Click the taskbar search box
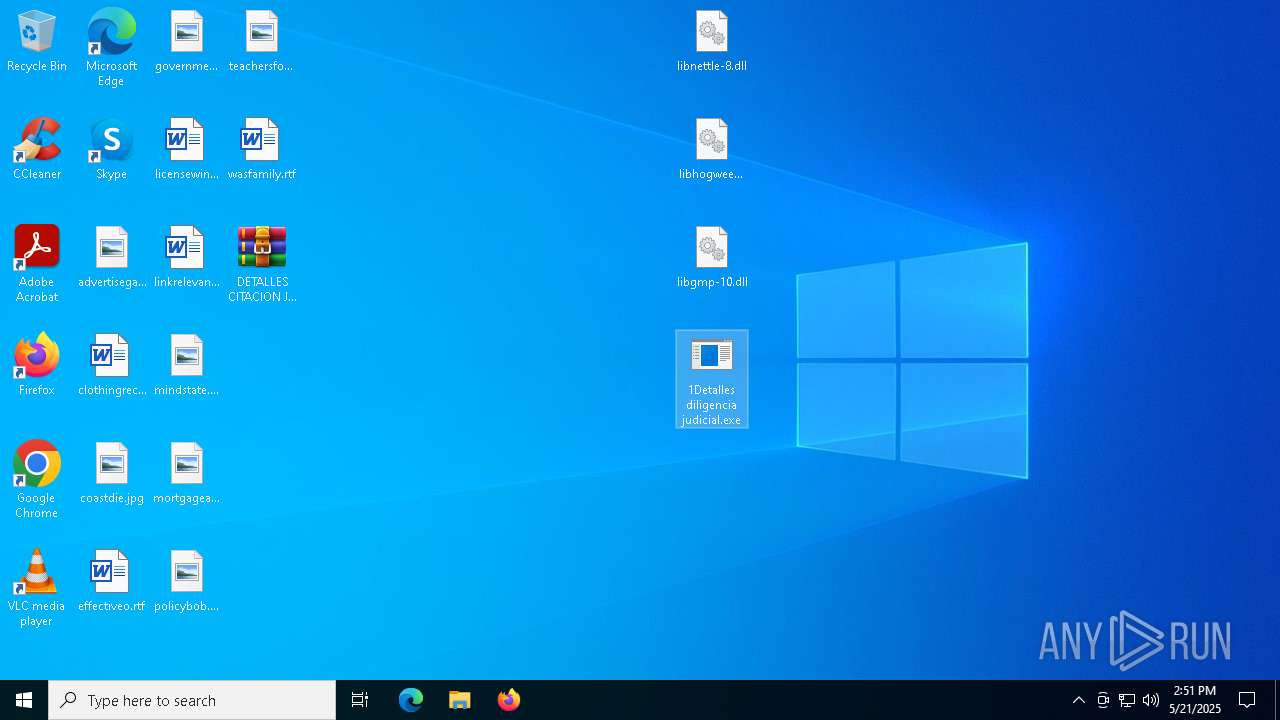Screen dimensions: 1280x720 pyautogui.click(x=192, y=700)
